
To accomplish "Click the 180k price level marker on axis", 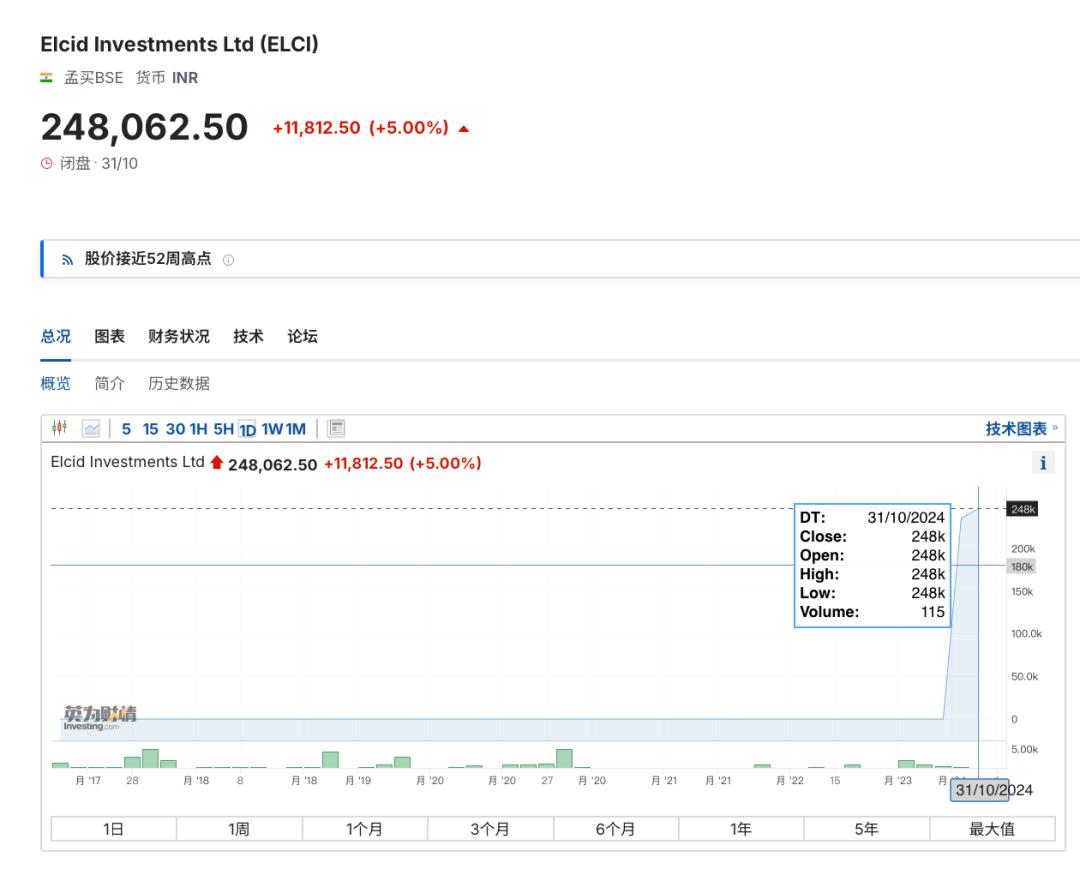I will [1022, 567].
